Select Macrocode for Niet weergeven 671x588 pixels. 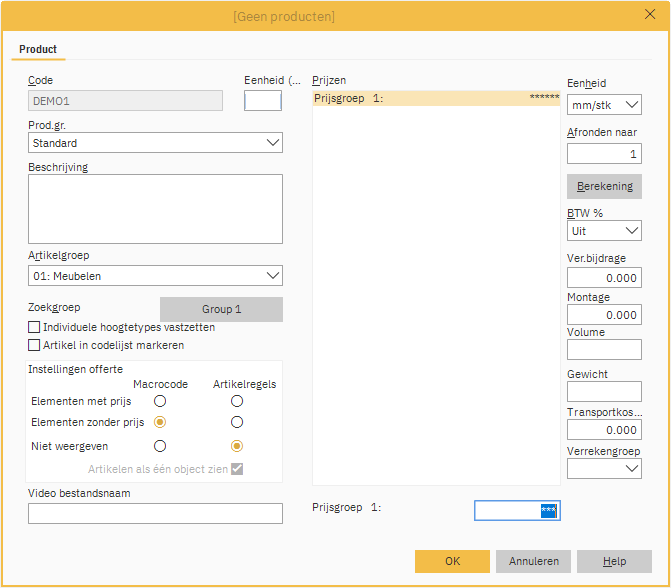pyautogui.click(x=160, y=446)
